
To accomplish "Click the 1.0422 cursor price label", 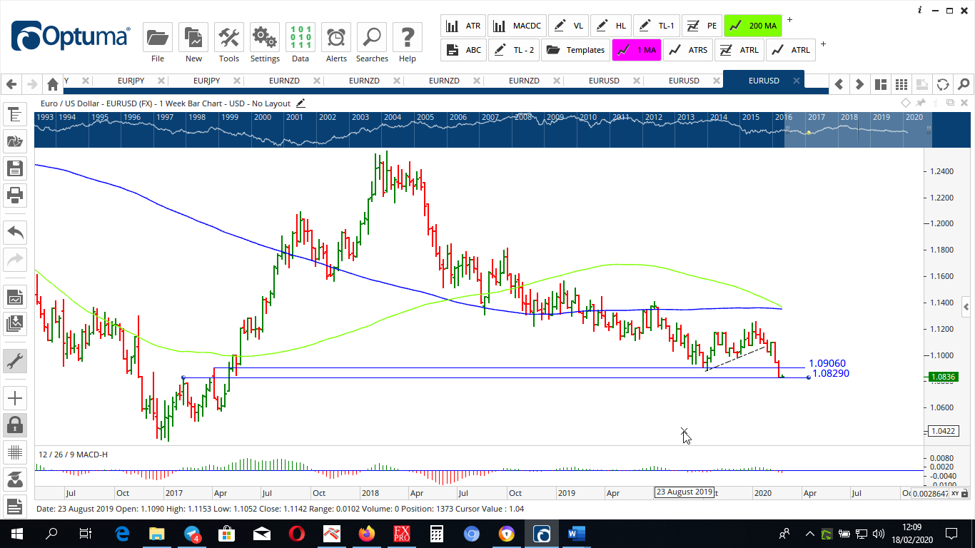I will pyautogui.click(x=943, y=431).
